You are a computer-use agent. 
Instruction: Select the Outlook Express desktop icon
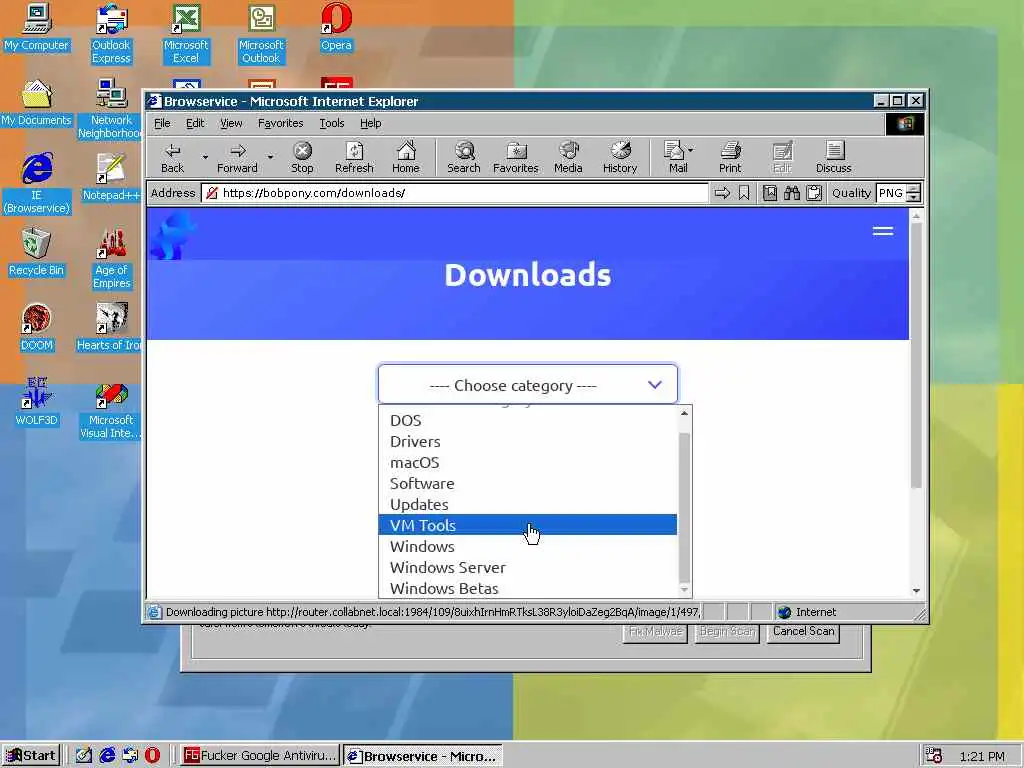(111, 34)
